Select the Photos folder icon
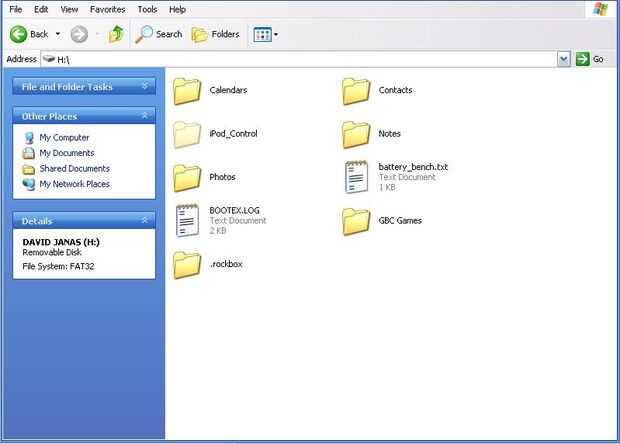Screen dimensions: 620x444 [x=187, y=178]
